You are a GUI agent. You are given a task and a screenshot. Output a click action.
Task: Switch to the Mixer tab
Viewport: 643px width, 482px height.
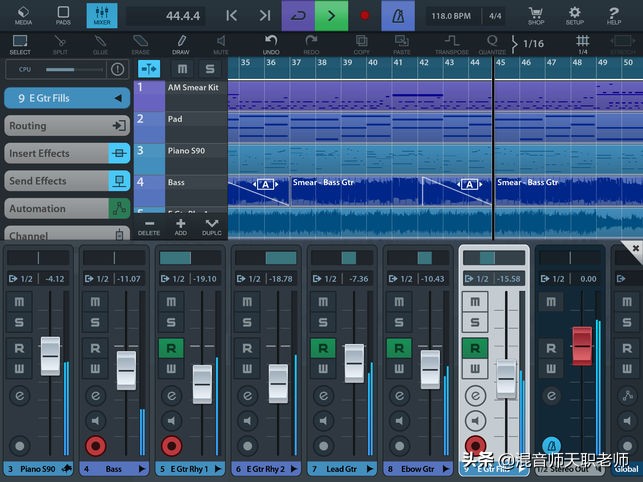coord(100,15)
